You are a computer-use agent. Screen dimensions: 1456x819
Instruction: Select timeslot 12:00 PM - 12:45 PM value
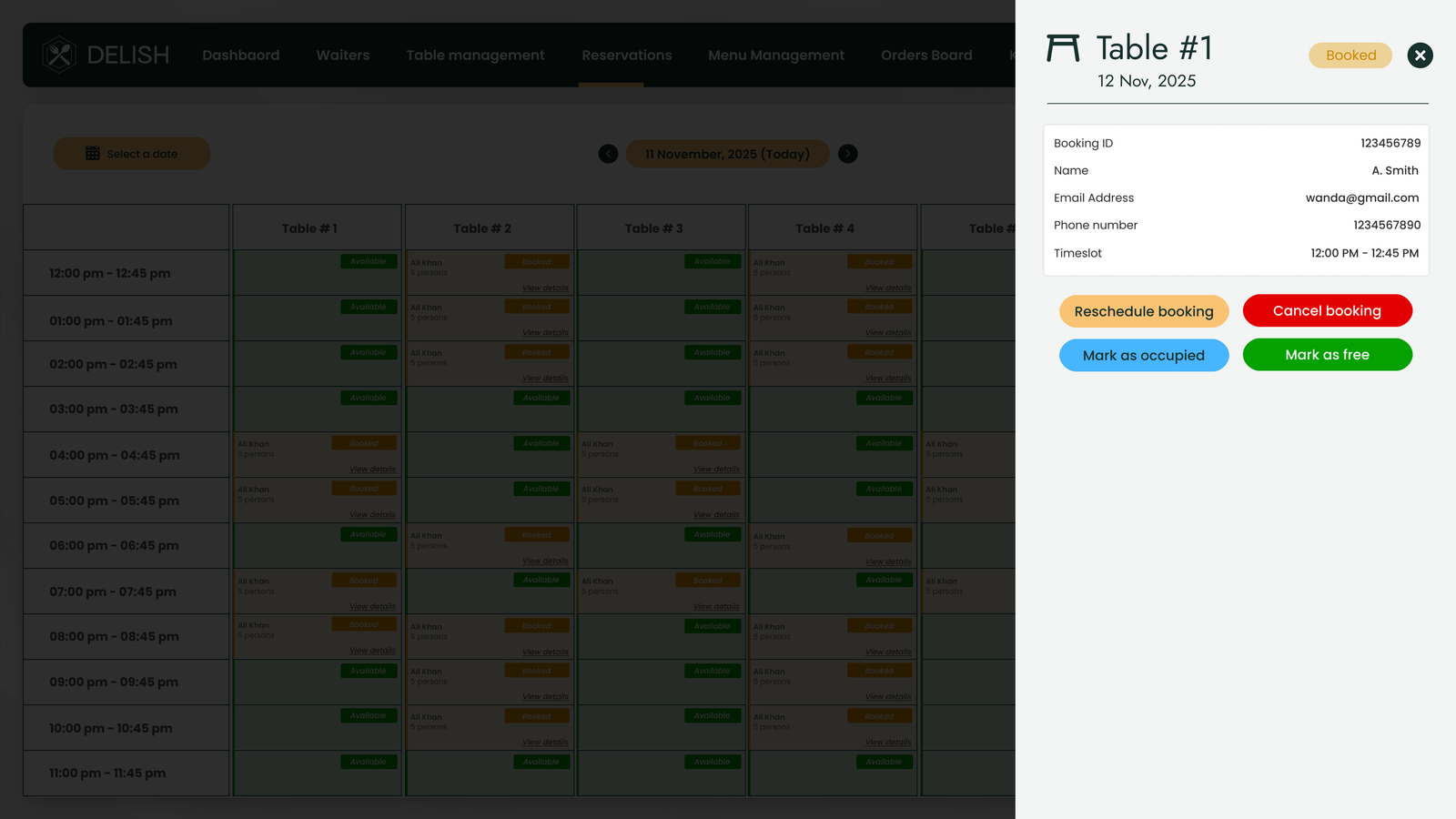1365,253
